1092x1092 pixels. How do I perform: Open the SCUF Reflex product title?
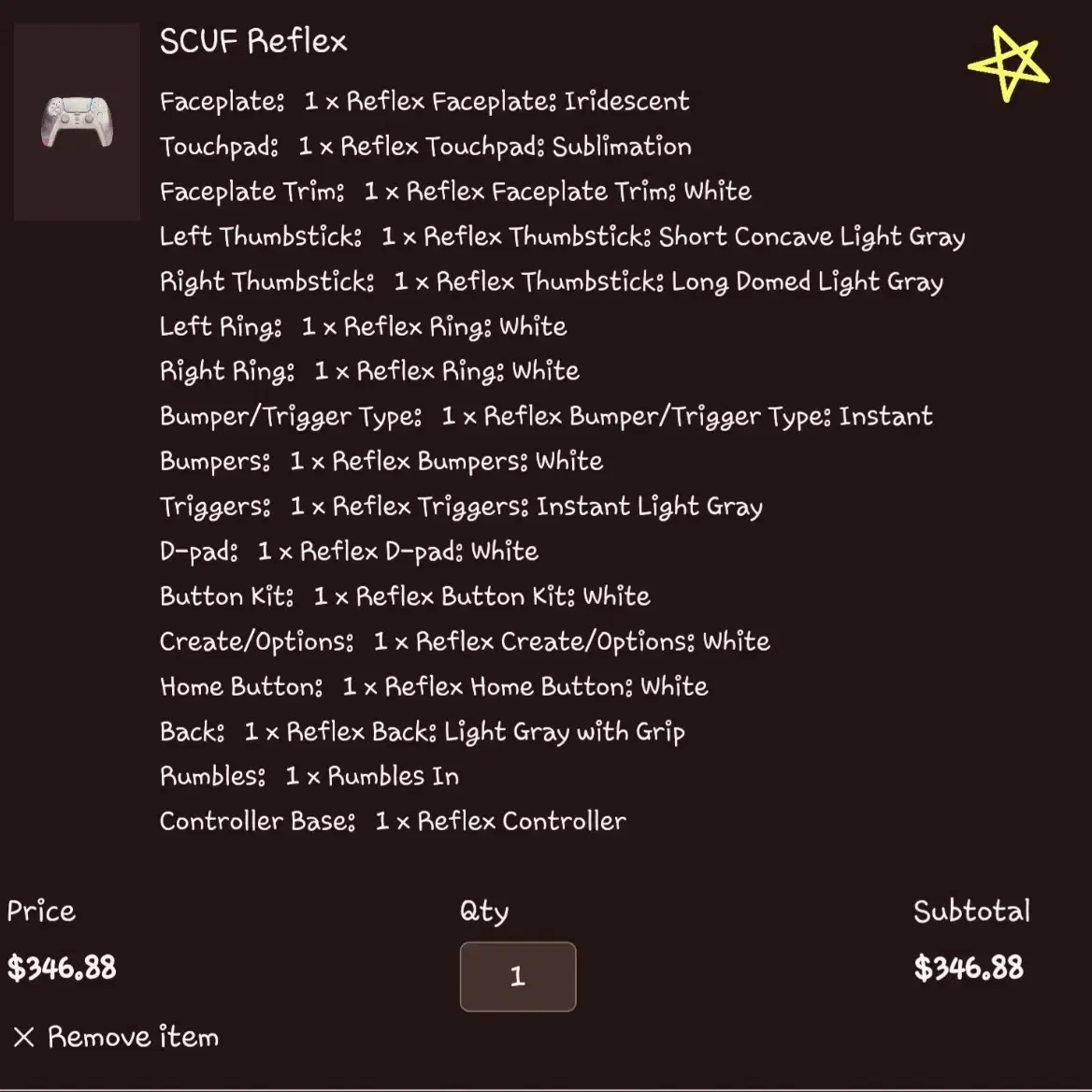click(253, 40)
